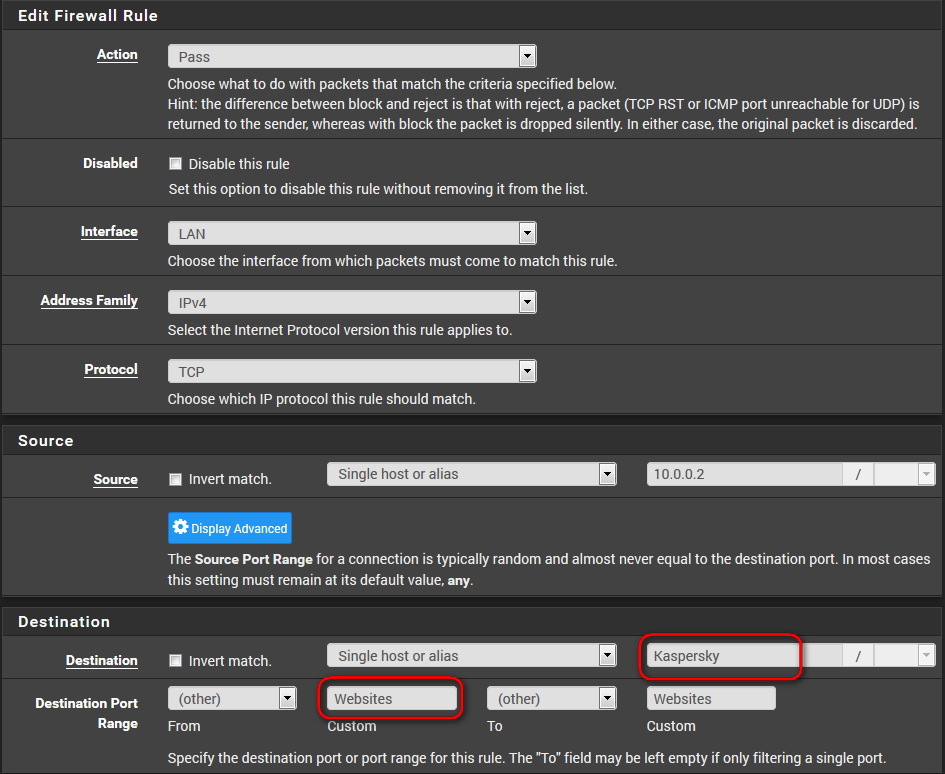Screen dimensions: 945x774
Task: Click the From Custom port field
Action: [x=392, y=698]
